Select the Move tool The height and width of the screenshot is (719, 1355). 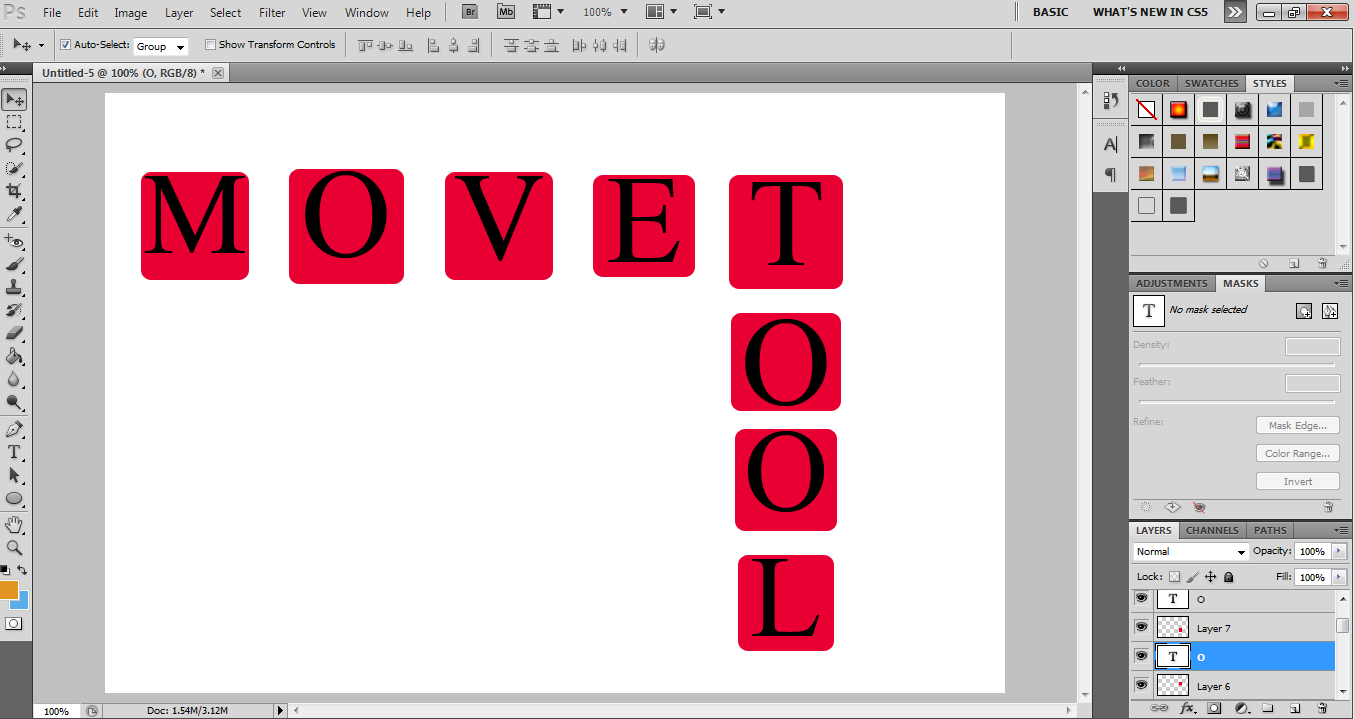[14, 98]
